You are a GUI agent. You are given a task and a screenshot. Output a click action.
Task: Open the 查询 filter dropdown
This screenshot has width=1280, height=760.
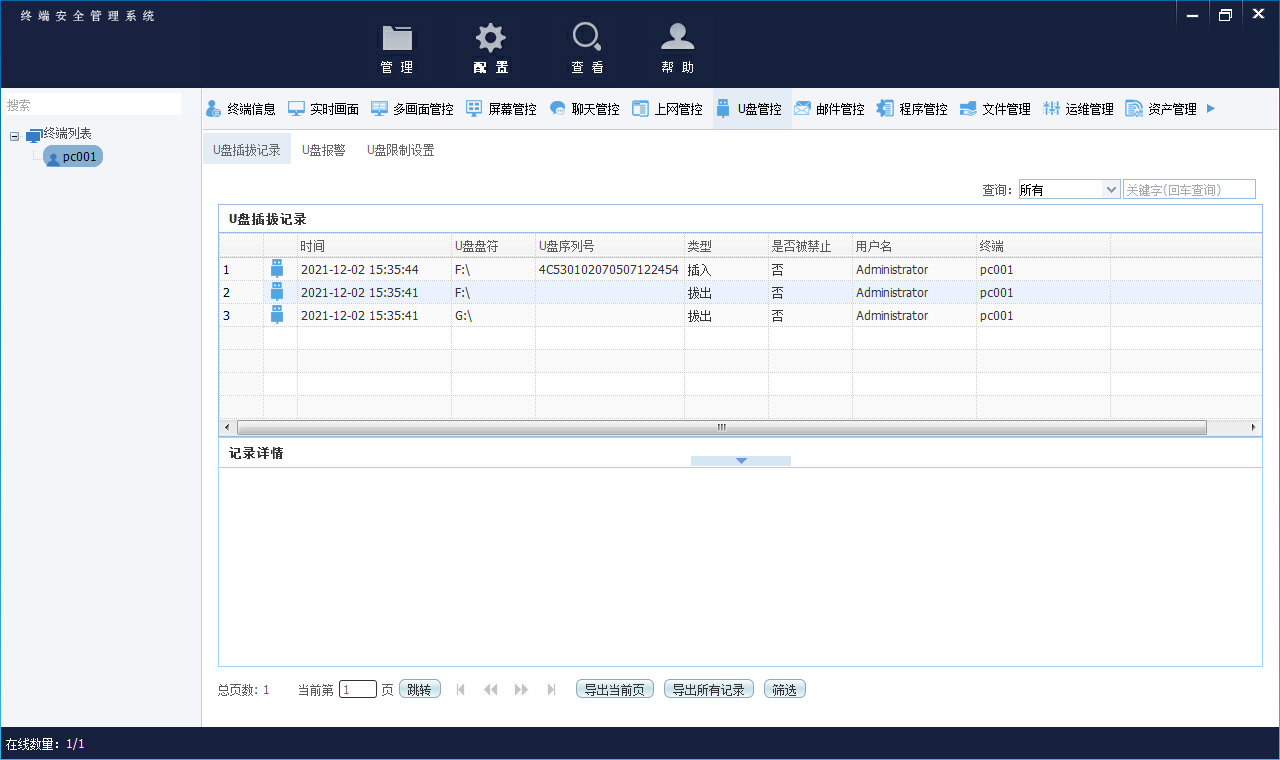tap(1110, 190)
